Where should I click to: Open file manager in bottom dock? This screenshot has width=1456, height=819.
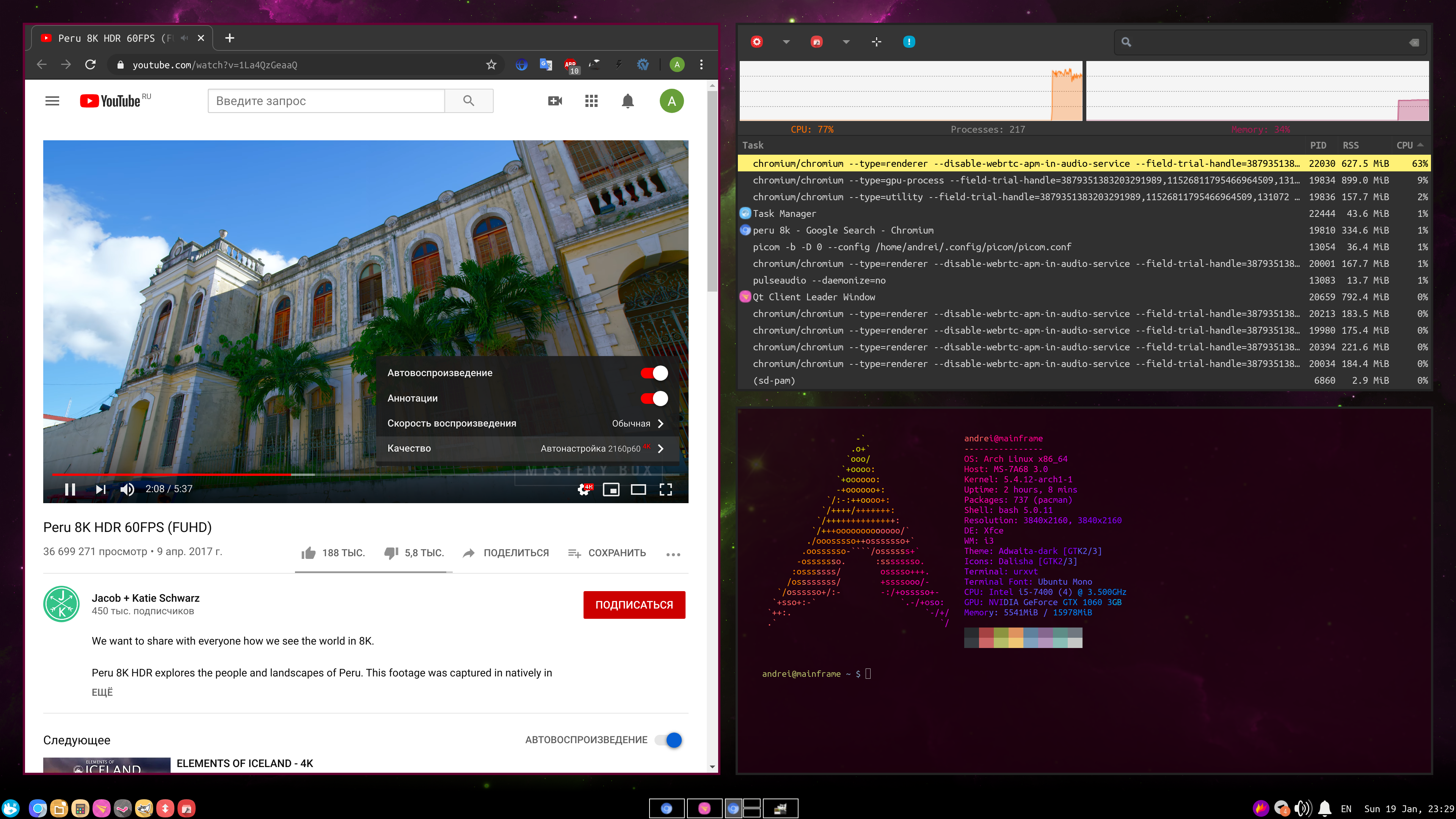tap(59, 809)
